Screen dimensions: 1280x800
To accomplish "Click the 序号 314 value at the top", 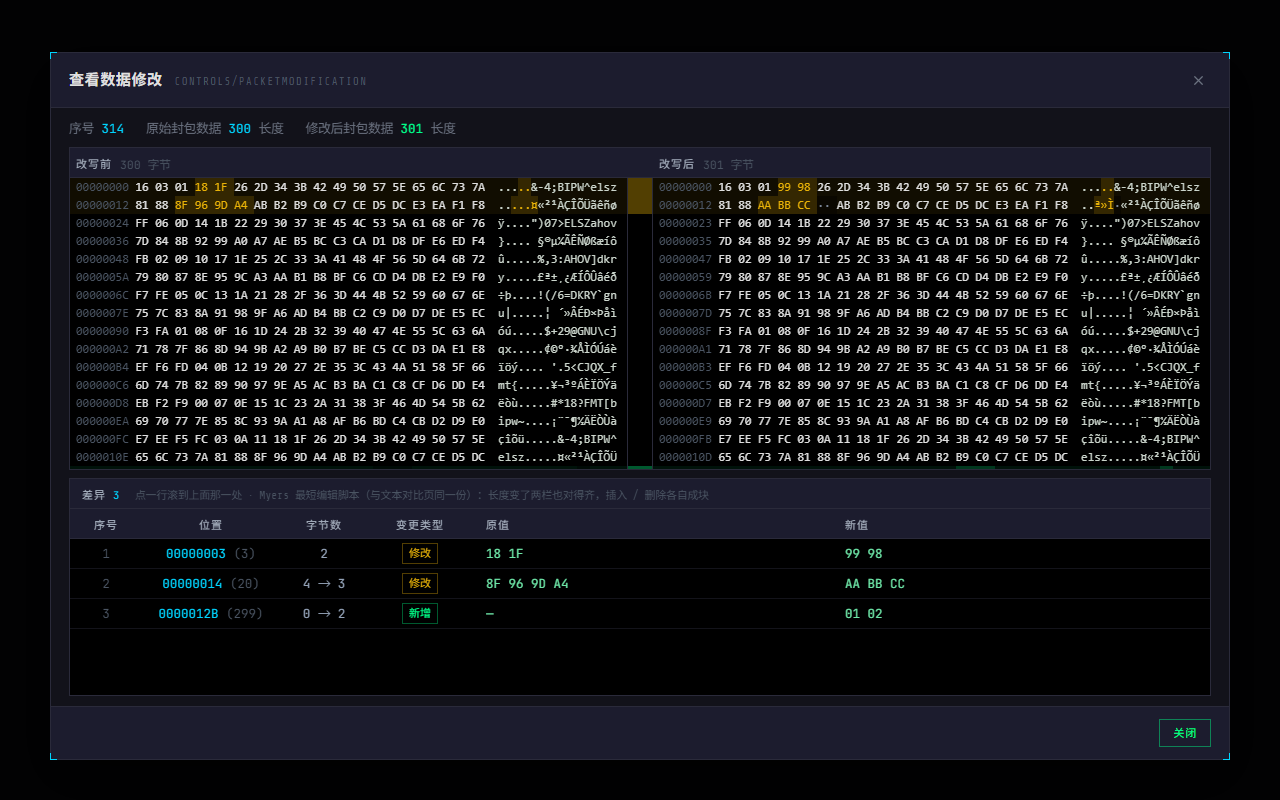I will (113, 128).
